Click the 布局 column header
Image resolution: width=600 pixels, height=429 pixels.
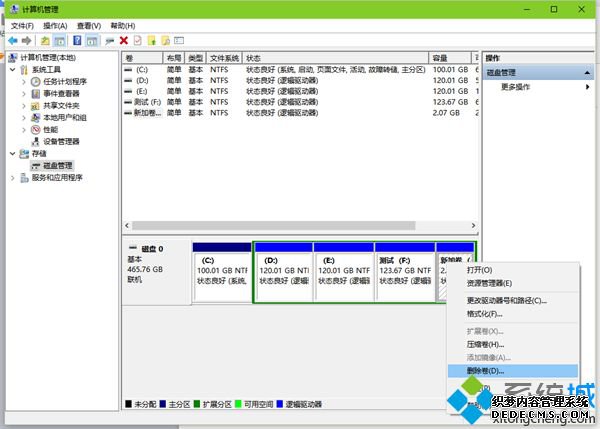coord(174,58)
